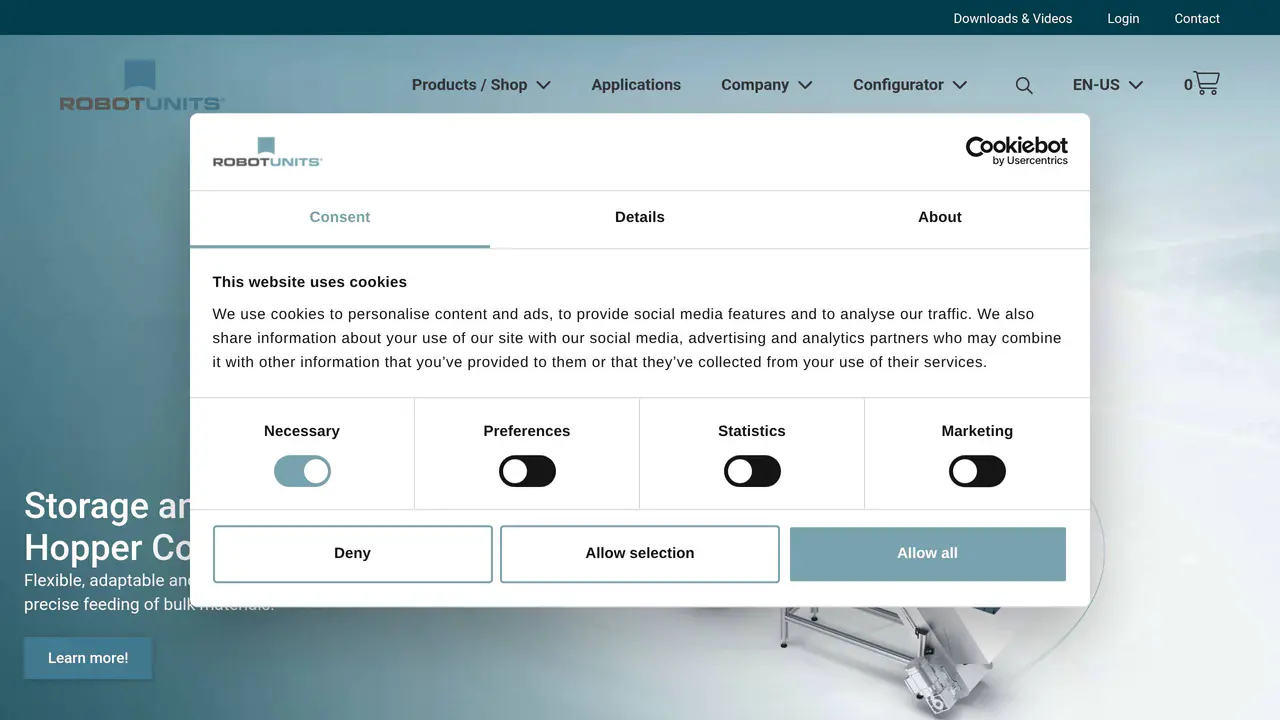Click the Robotunits logo in cookie dialog
Viewport: 1280px width, 720px height.
click(267, 151)
